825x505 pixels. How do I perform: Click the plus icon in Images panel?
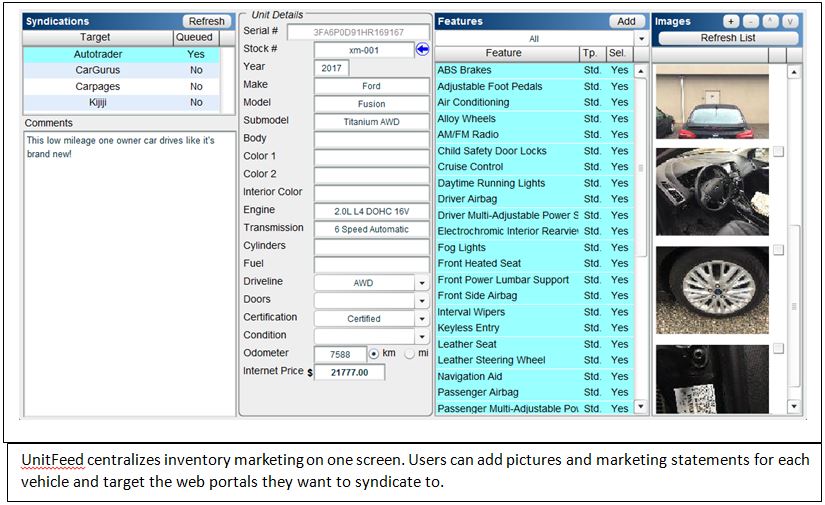pos(730,21)
